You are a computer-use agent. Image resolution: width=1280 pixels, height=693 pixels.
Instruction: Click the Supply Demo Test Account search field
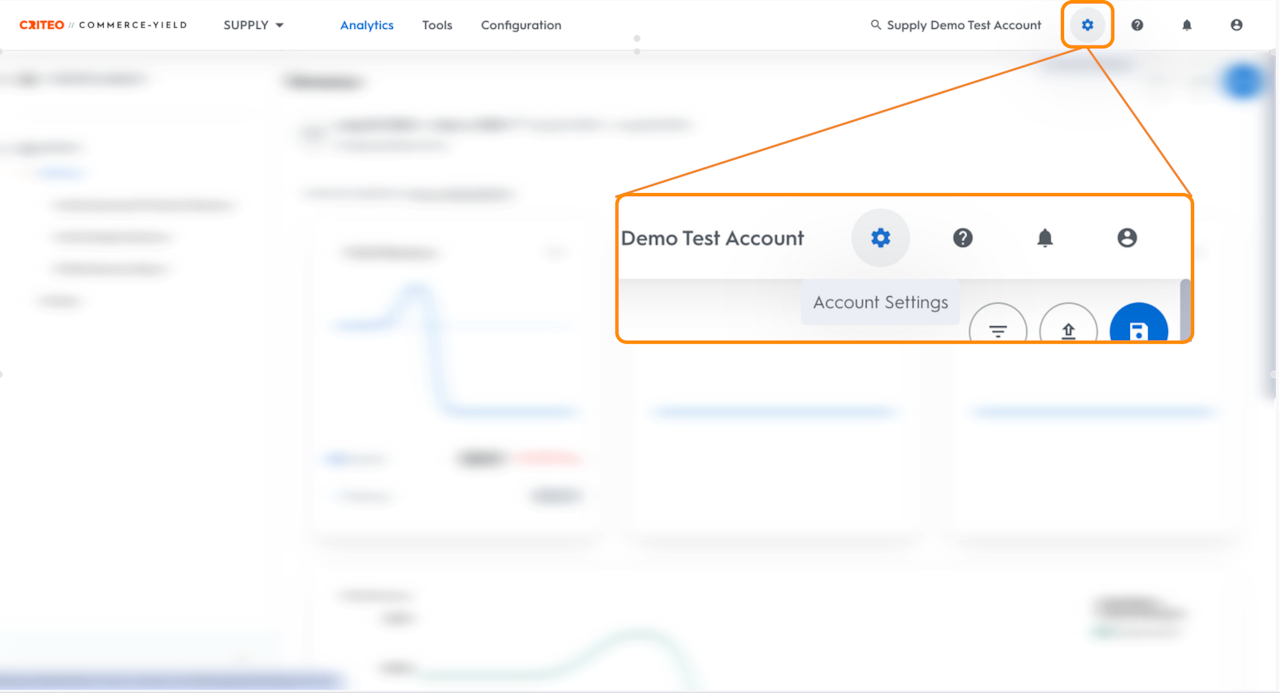[956, 25]
